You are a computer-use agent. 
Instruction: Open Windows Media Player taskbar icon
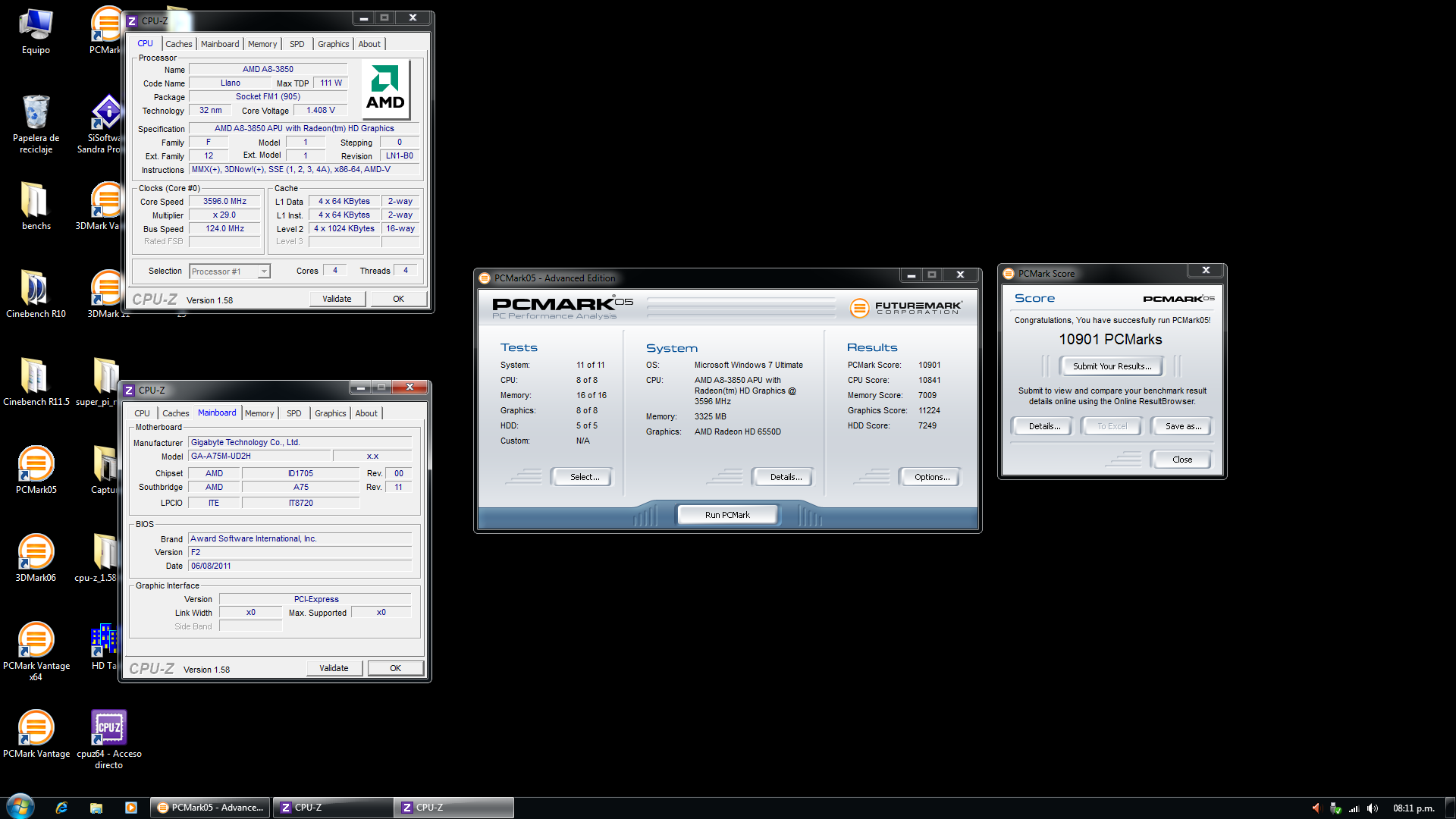click(131, 808)
